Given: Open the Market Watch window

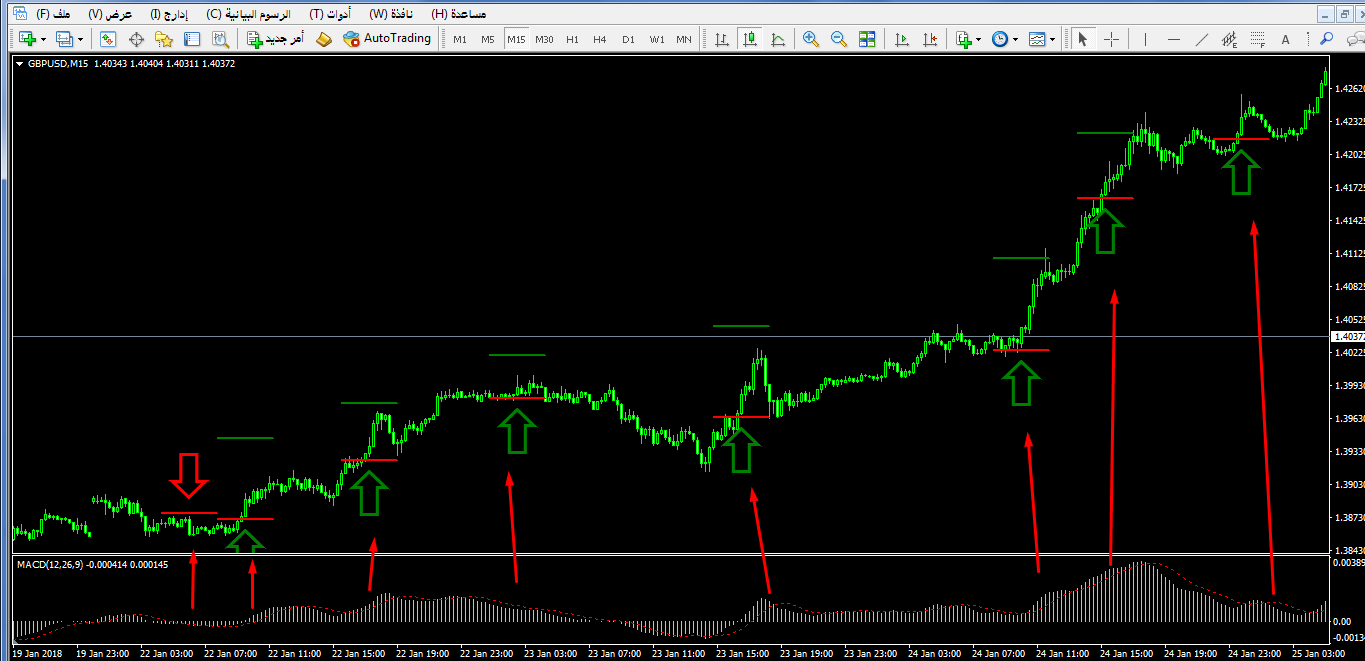Looking at the screenshot, I should click(x=108, y=39).
